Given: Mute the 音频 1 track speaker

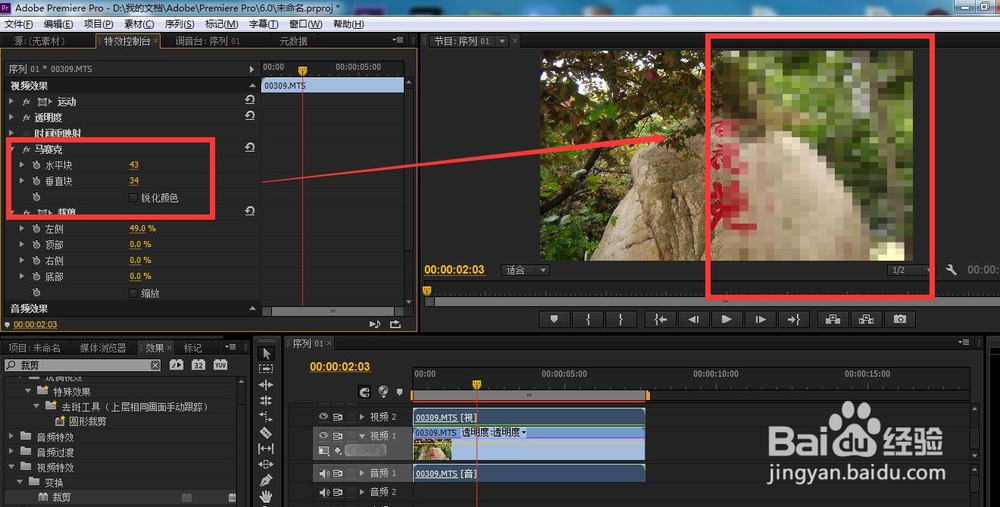Looking at the screenshot, I should (x=323, y=473).
